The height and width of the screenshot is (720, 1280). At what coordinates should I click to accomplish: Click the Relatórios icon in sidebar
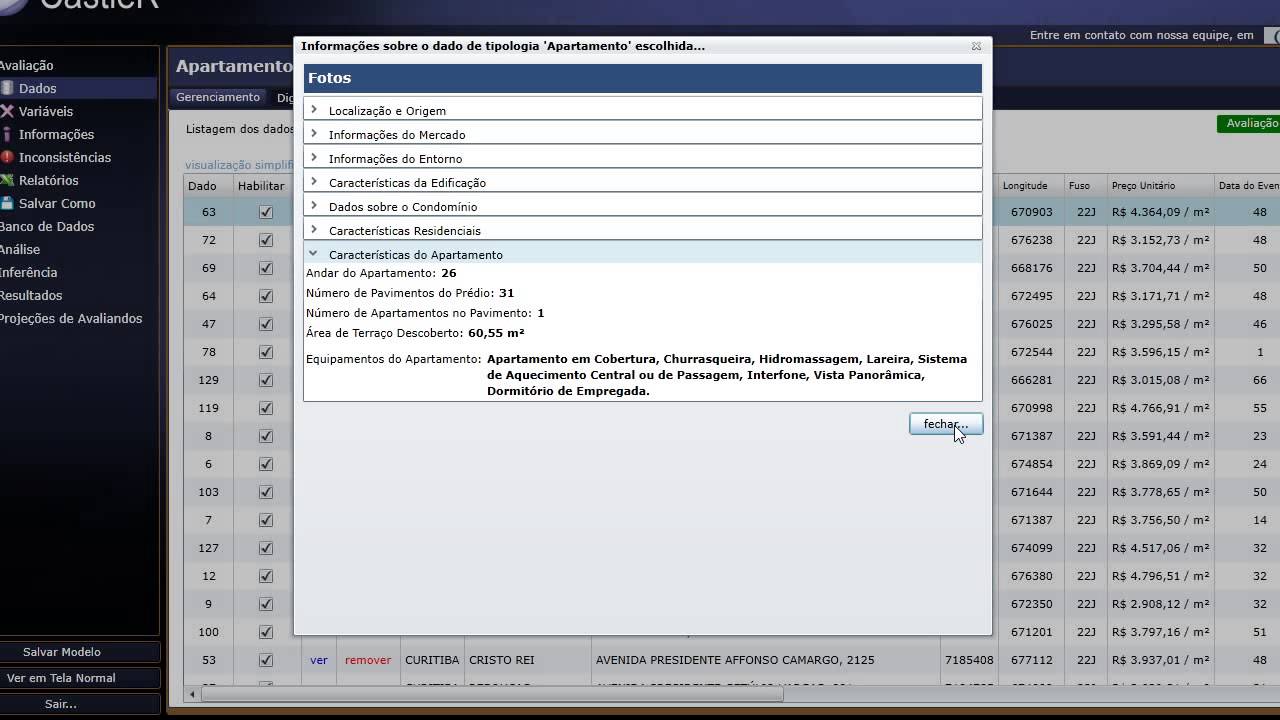pos(7,180)
